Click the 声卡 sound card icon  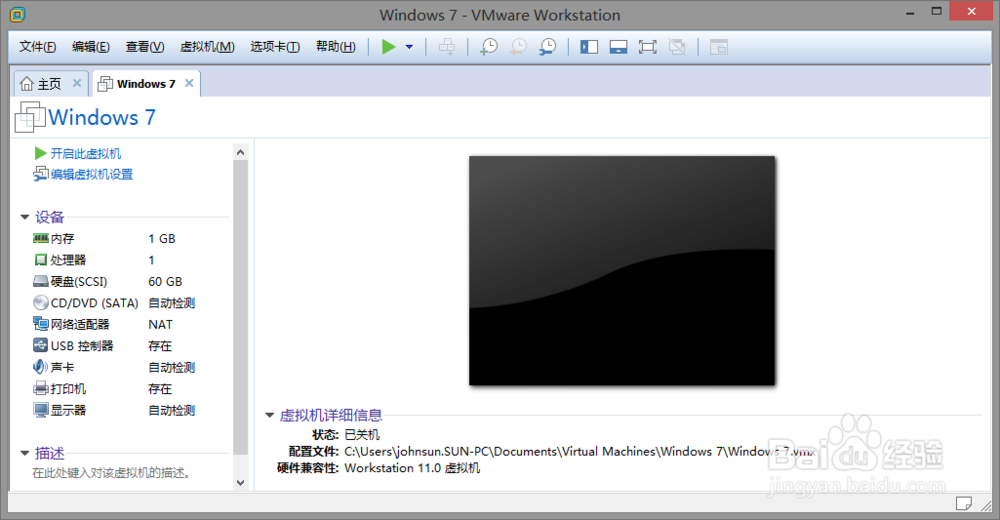click(x=40, y=367)
